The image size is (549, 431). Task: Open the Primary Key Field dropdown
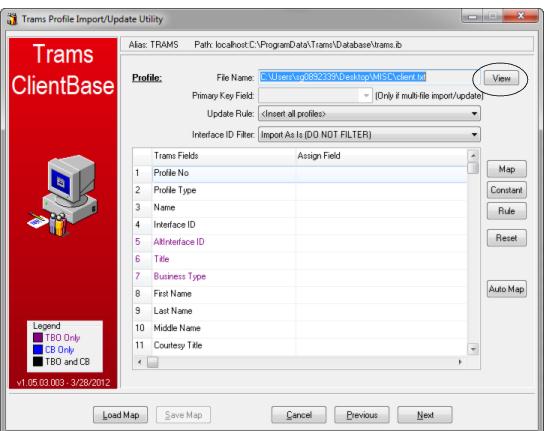[315, 95]
